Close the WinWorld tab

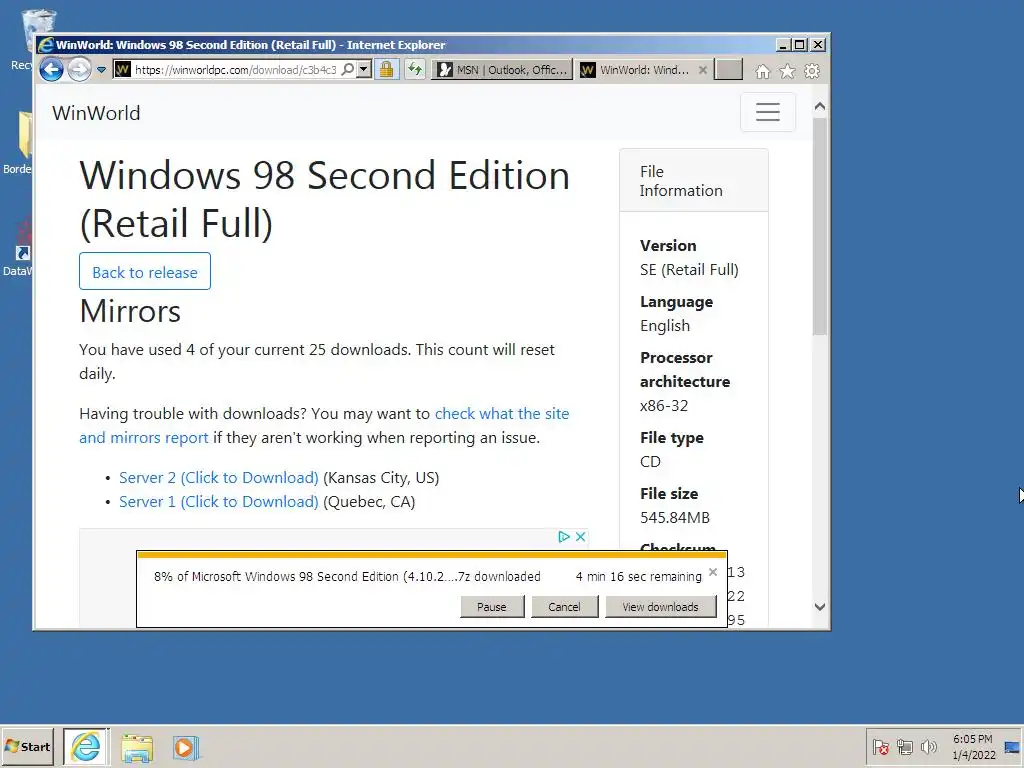703,70
